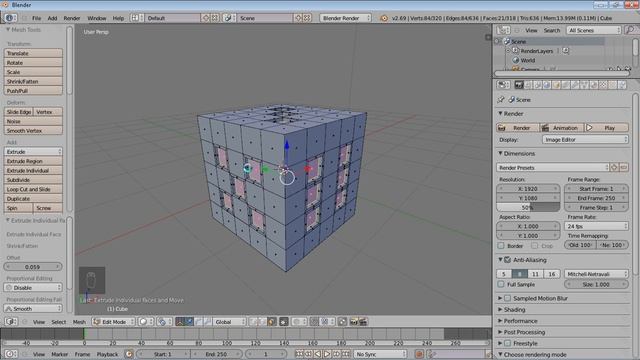The width and height of the screenshot is (640, 360).
Task: Open the Object Constraints properties tab icon
Action: pos(566,85)
